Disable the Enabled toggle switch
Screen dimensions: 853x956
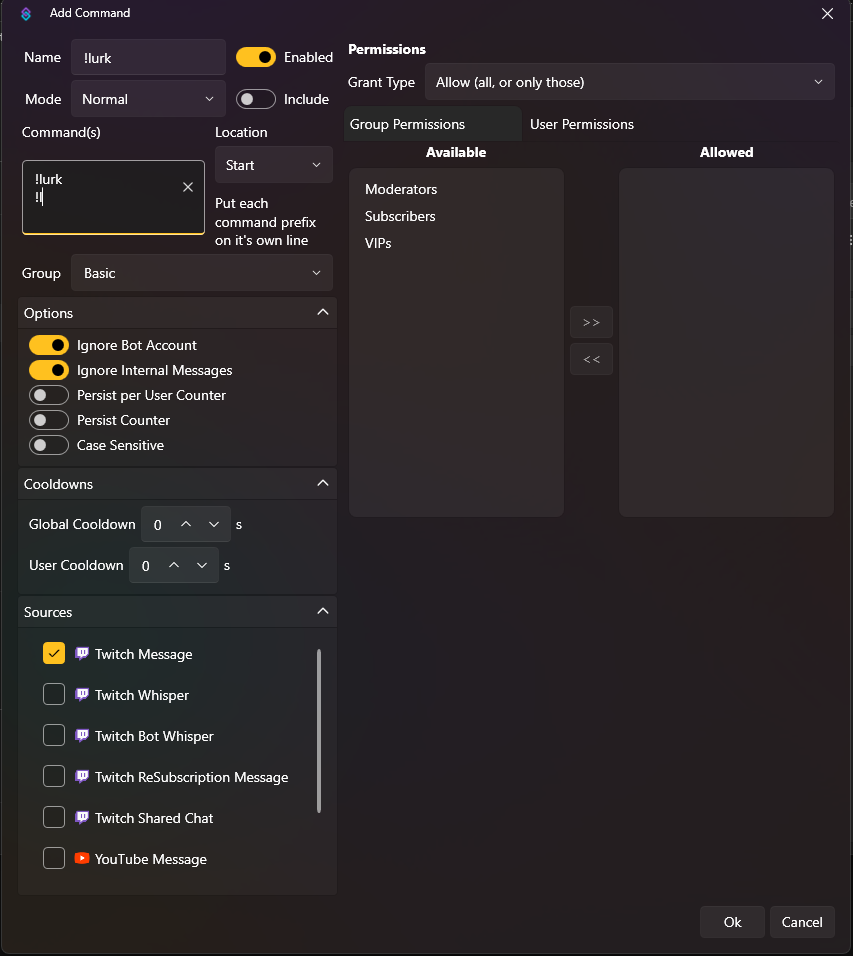pos(256,57)
